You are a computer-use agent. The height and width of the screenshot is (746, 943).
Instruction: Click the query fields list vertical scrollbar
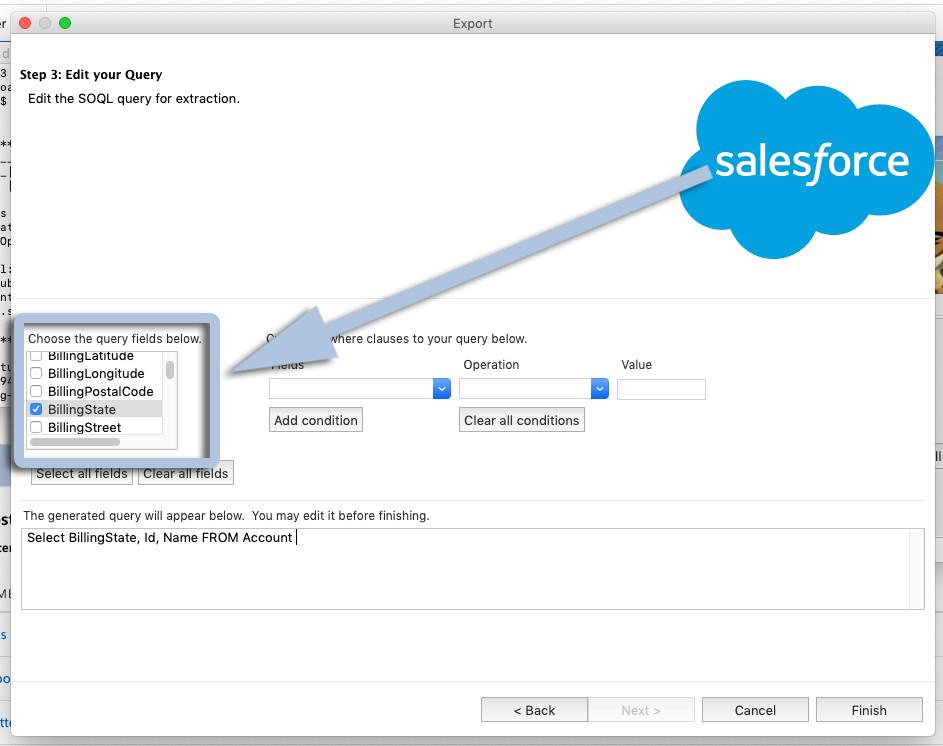point(170,371)
